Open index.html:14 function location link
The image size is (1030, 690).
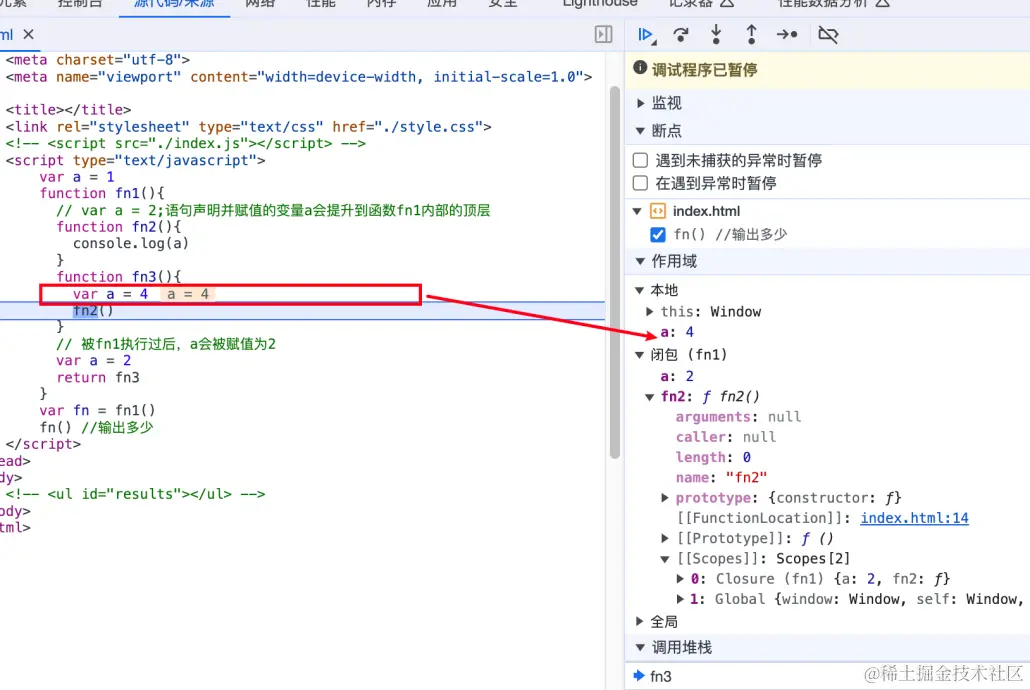coord(914,518)
